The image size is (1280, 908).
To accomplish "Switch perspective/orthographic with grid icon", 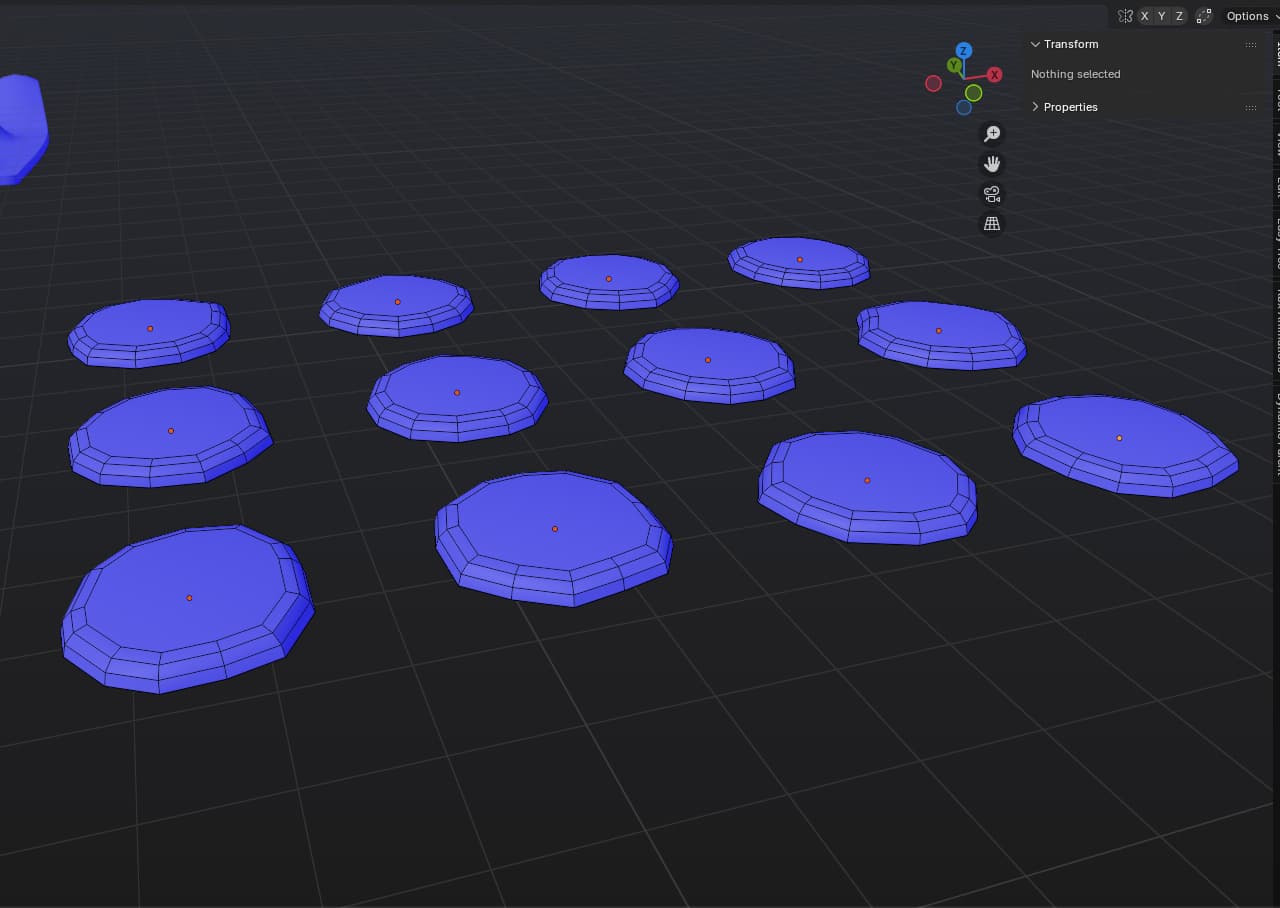I will [x=992, y=224].
